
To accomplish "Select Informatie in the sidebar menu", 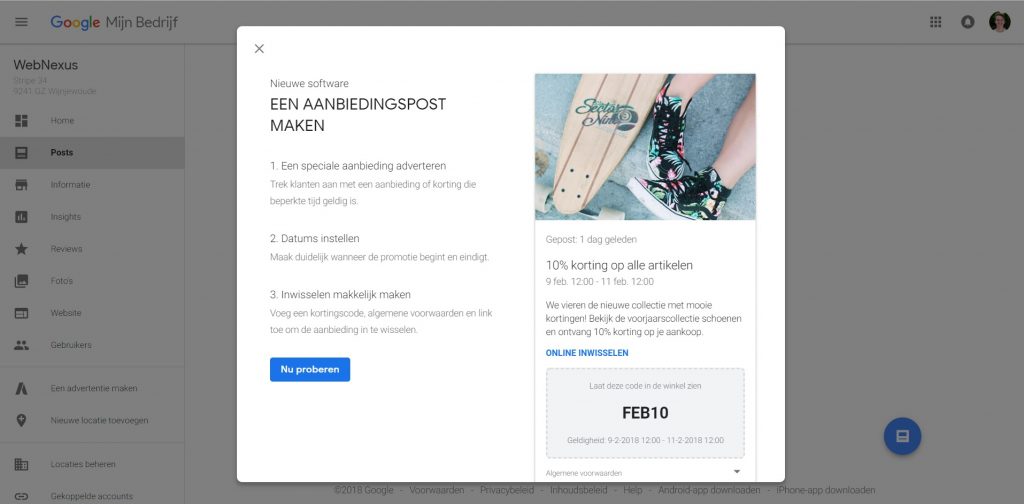I will [x=92, y=185].
